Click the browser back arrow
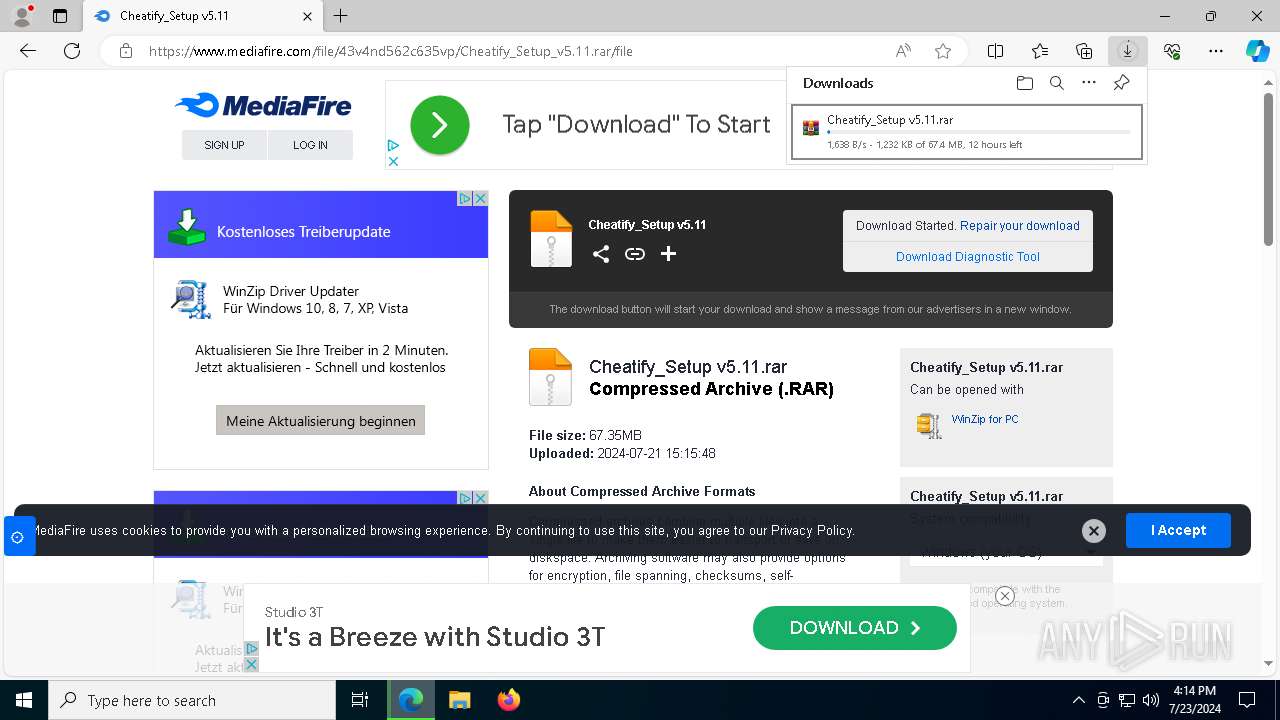Screen dimensions: 1280x720 [28, 51]
